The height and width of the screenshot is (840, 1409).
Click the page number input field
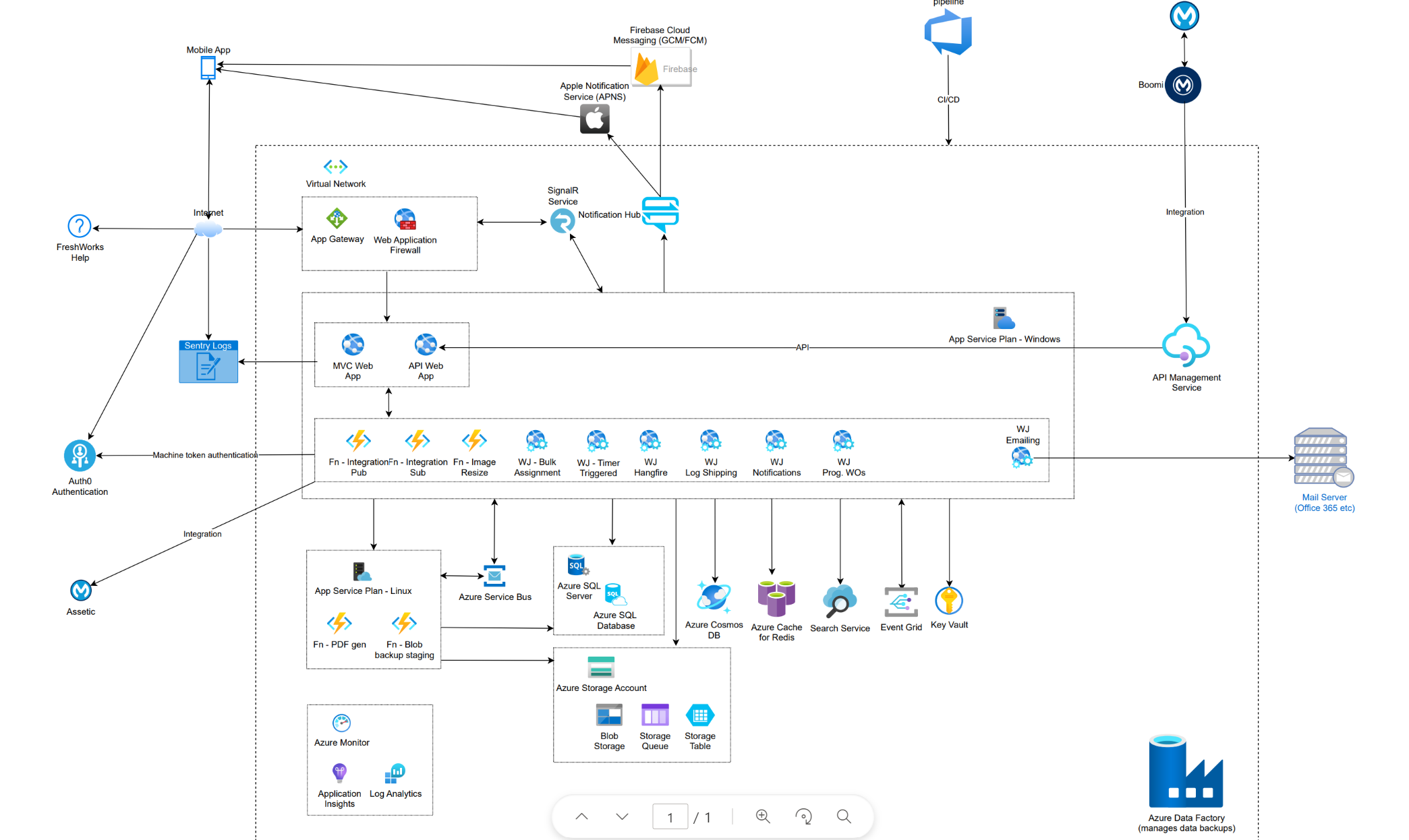click(670, 817)
